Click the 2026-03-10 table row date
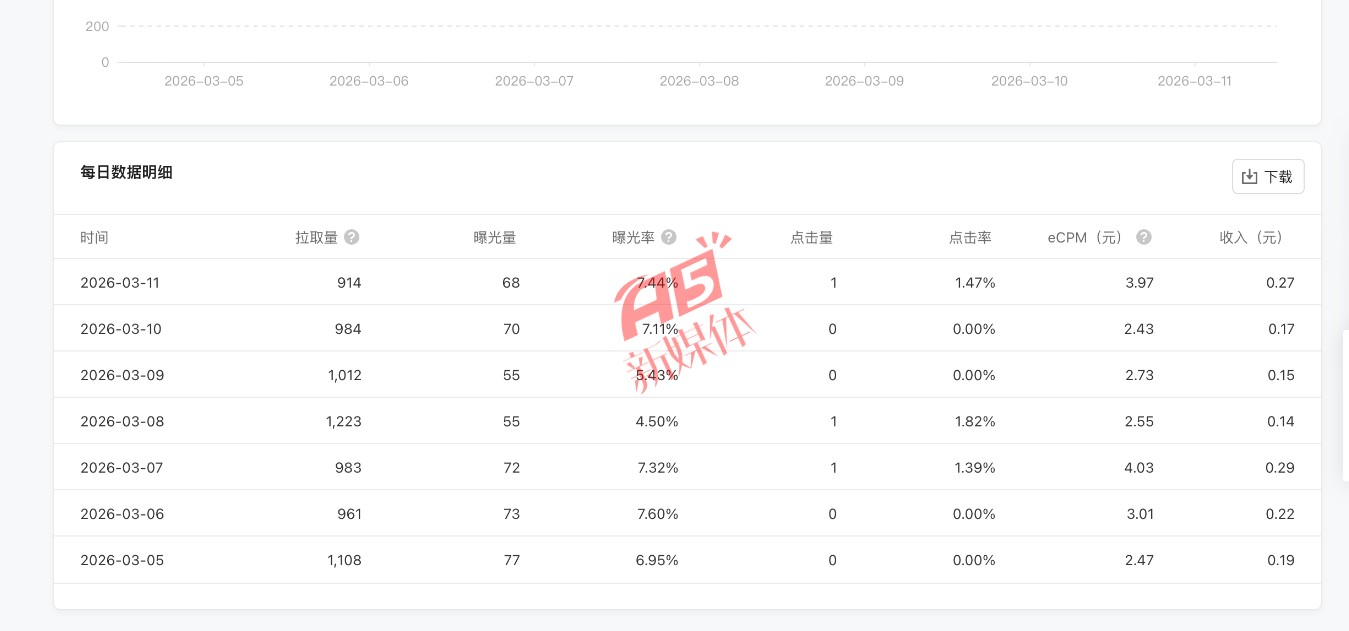1349x631 pixels. [120, 329]
